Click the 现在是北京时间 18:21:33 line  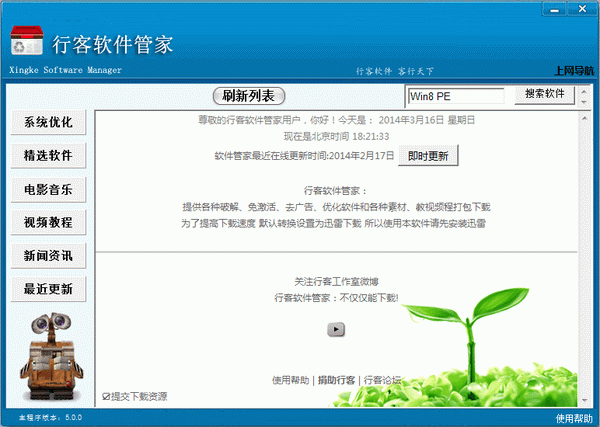tap(336, 137)
